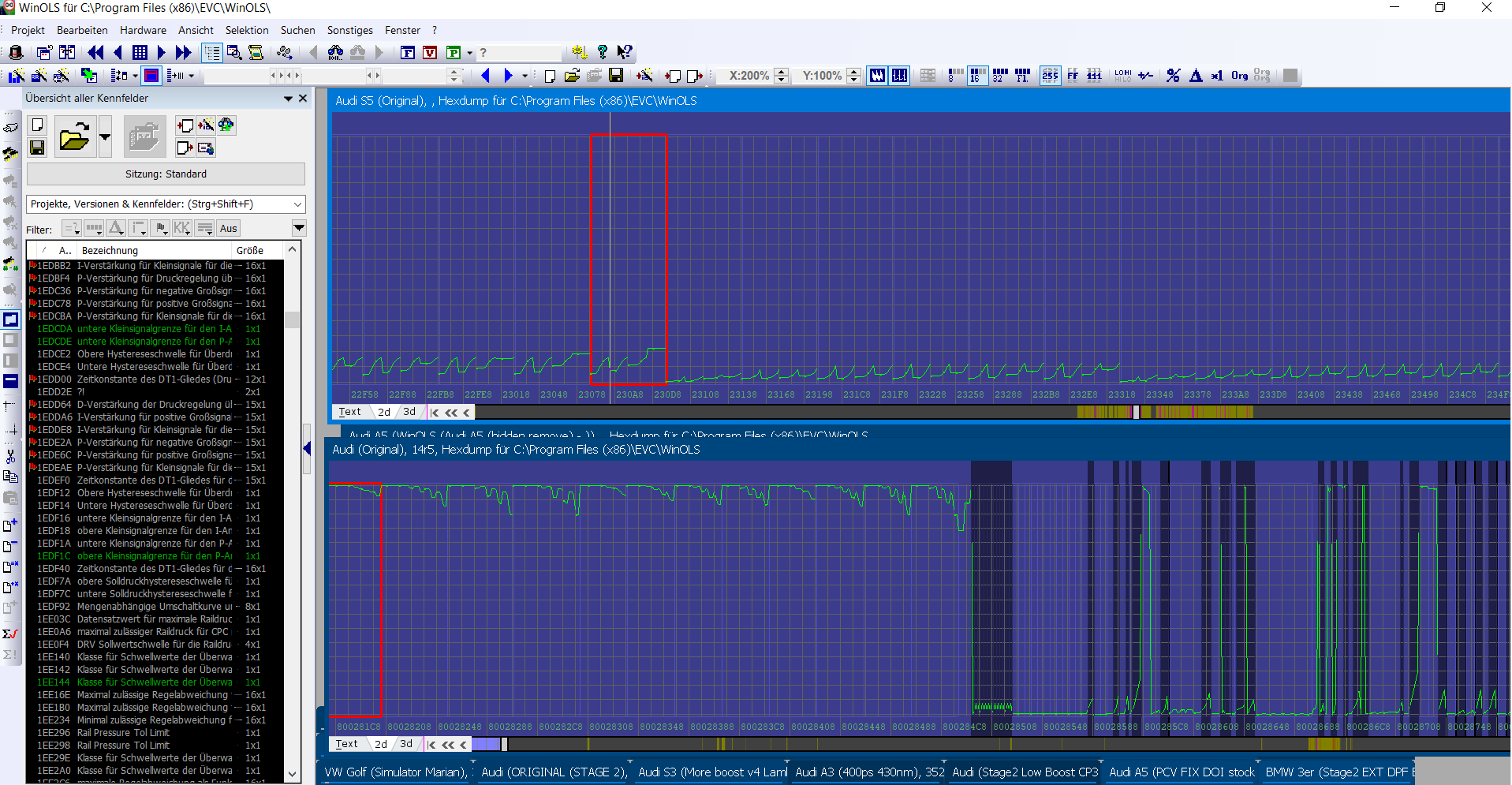
Task: Click the Größe column header
Action: coord(257,250)
